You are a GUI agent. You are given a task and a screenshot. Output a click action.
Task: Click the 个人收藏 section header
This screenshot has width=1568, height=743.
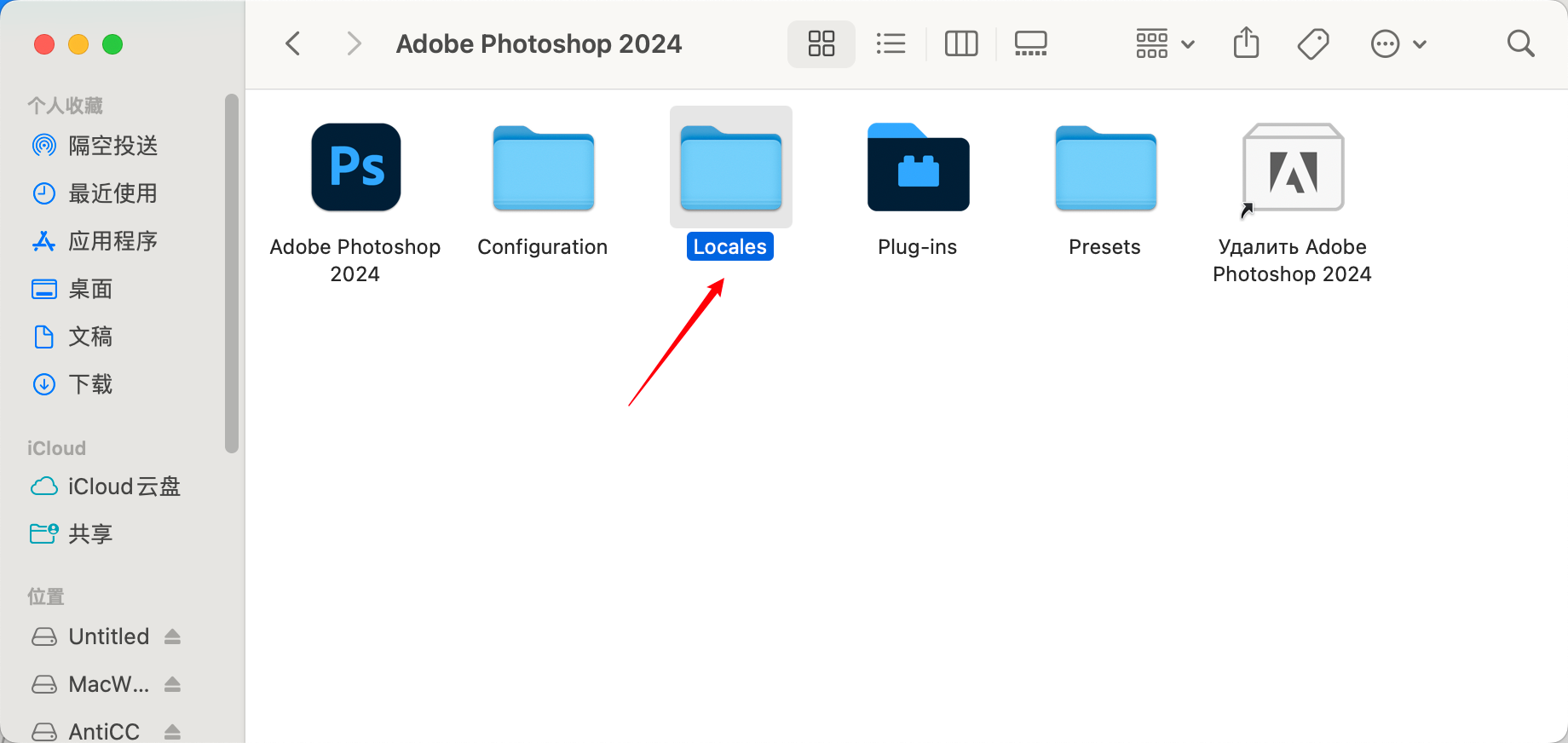click(65, 106)
